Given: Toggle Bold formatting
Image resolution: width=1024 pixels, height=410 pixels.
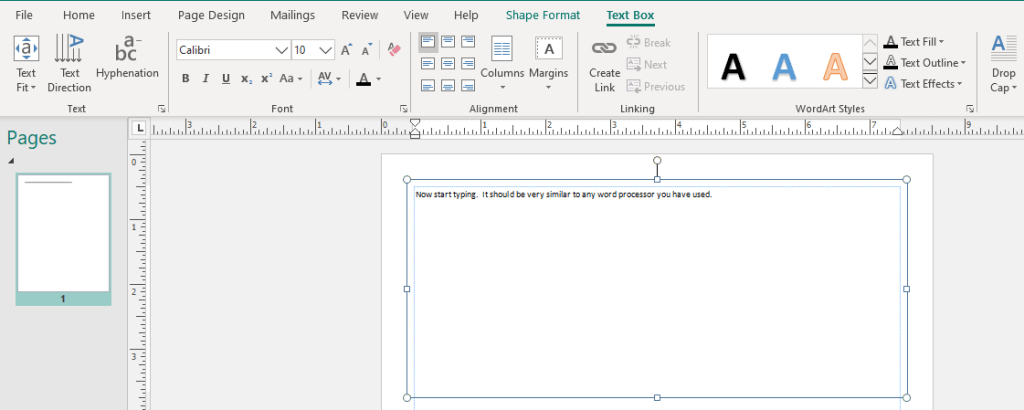Looking at the screenshot, I should 186,78.
